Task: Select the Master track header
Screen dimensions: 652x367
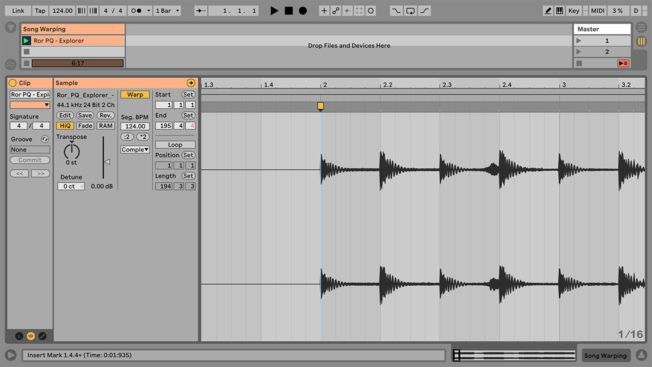Action: [602, 29]
